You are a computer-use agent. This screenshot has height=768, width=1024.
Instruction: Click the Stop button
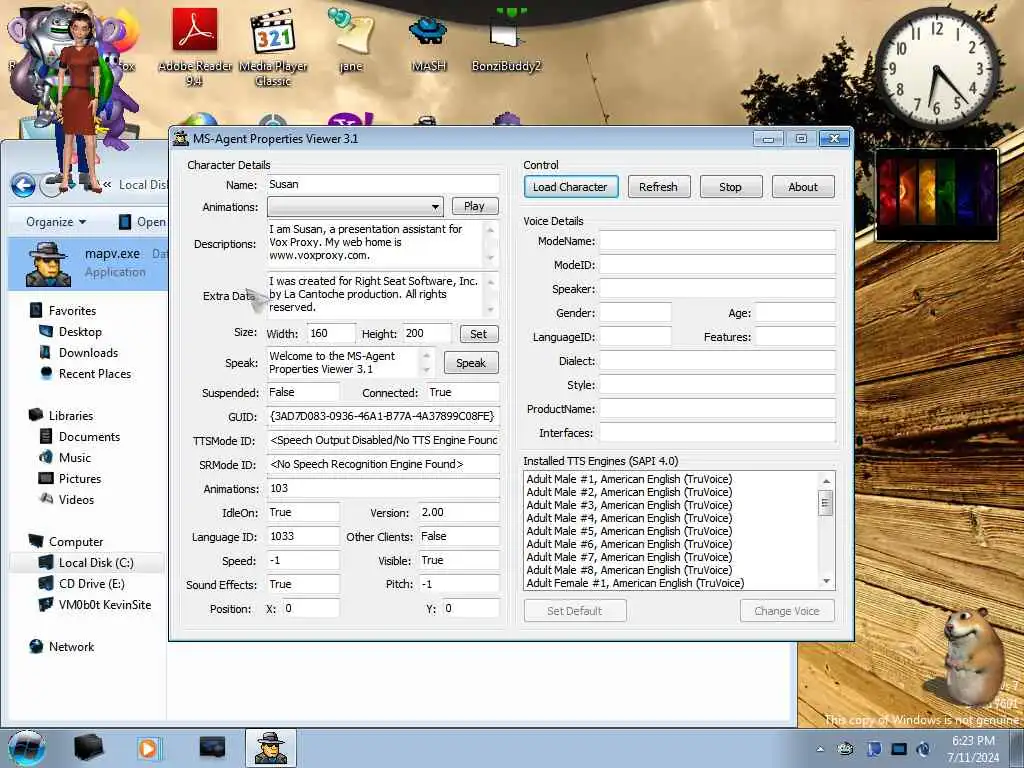click(730, 187)
